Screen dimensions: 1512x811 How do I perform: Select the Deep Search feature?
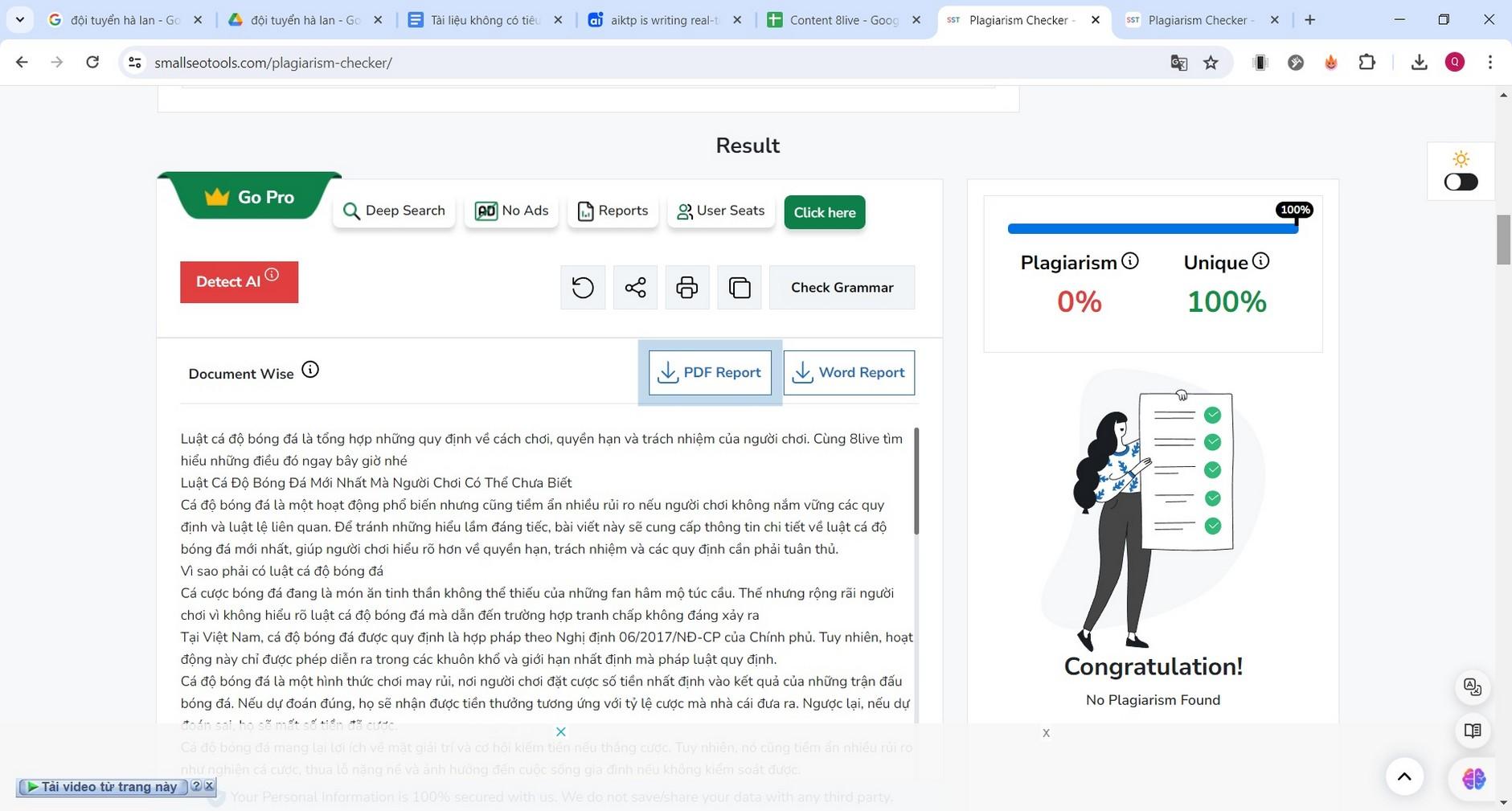pyautogui.click(x=394, y=211)
